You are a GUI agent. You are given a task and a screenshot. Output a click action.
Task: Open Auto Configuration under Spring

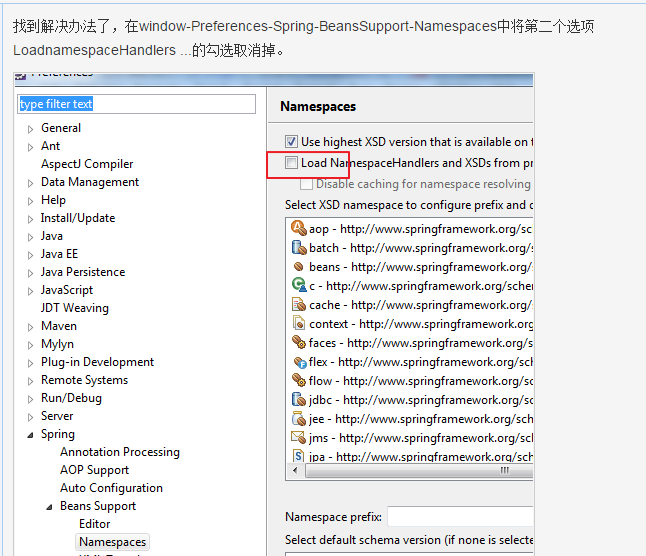coord(111,488)
